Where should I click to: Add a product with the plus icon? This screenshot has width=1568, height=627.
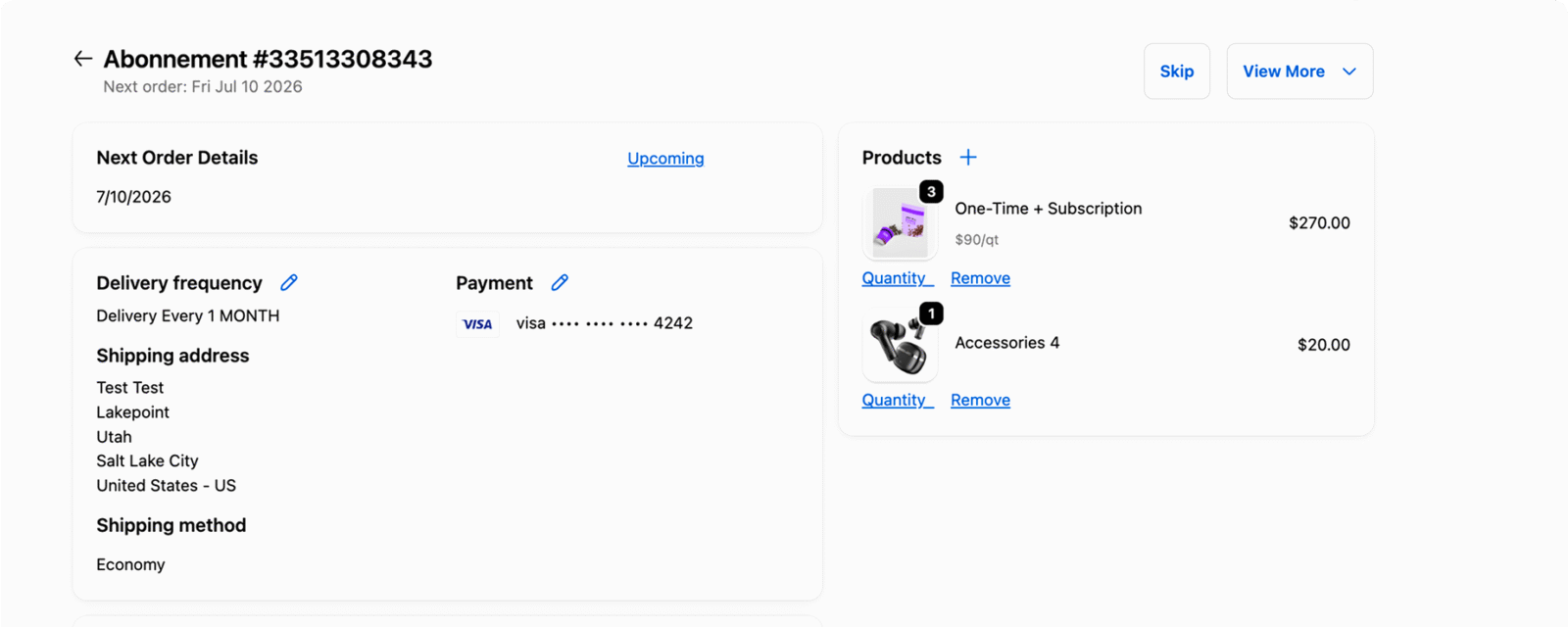[968, 158]
